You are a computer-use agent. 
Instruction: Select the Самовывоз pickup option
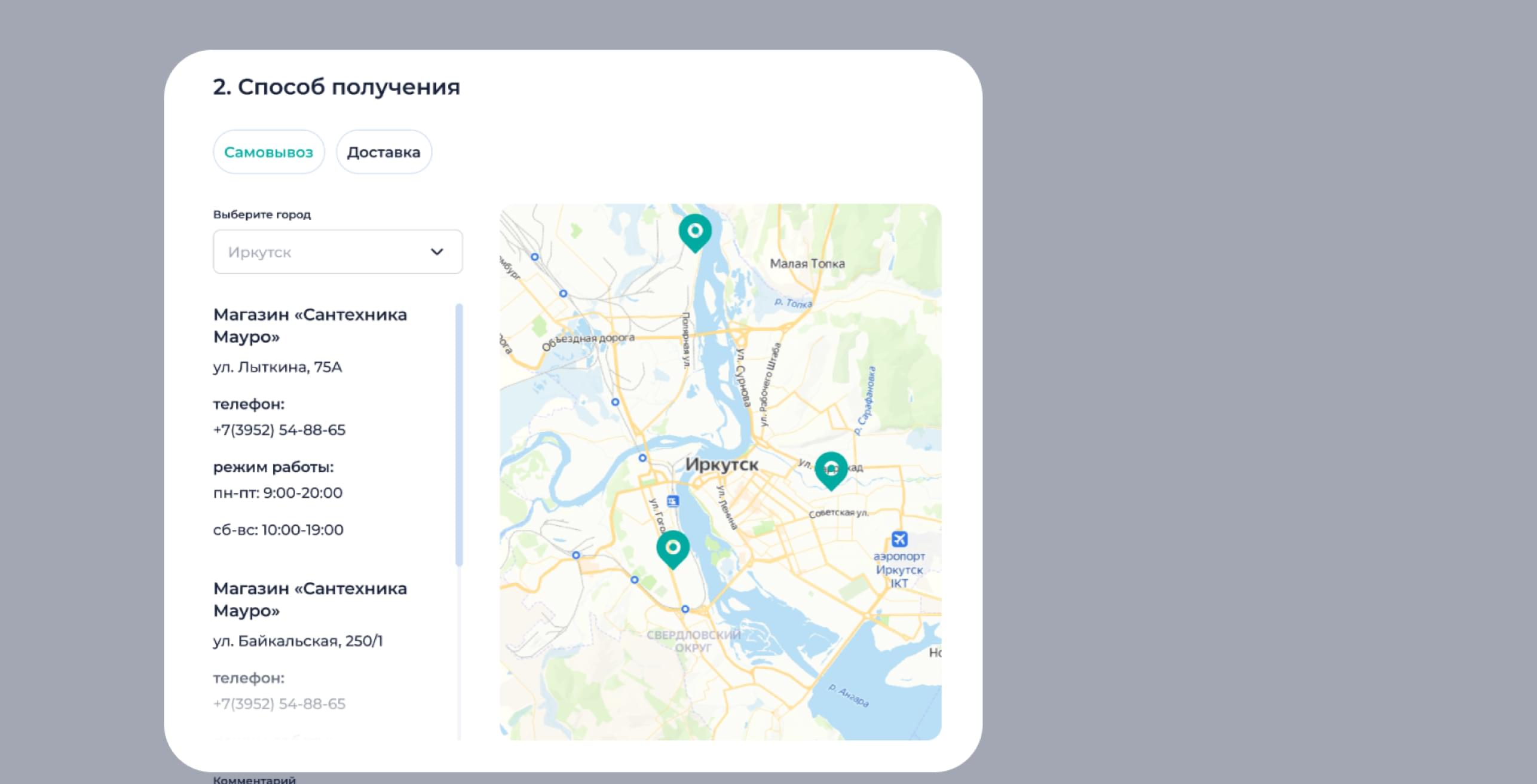coord(269,152)
